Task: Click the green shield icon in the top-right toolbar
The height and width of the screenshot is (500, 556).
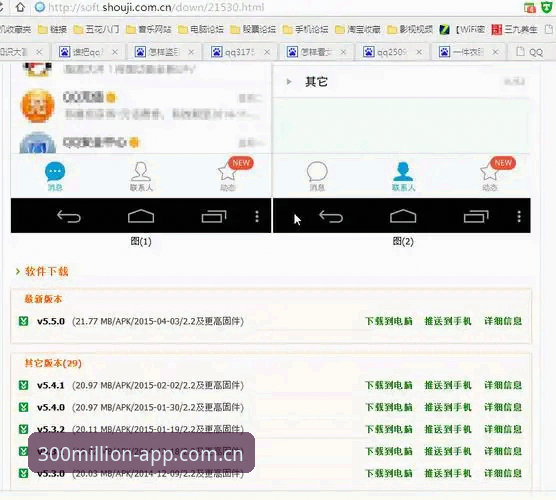Action: click(546, 7)
